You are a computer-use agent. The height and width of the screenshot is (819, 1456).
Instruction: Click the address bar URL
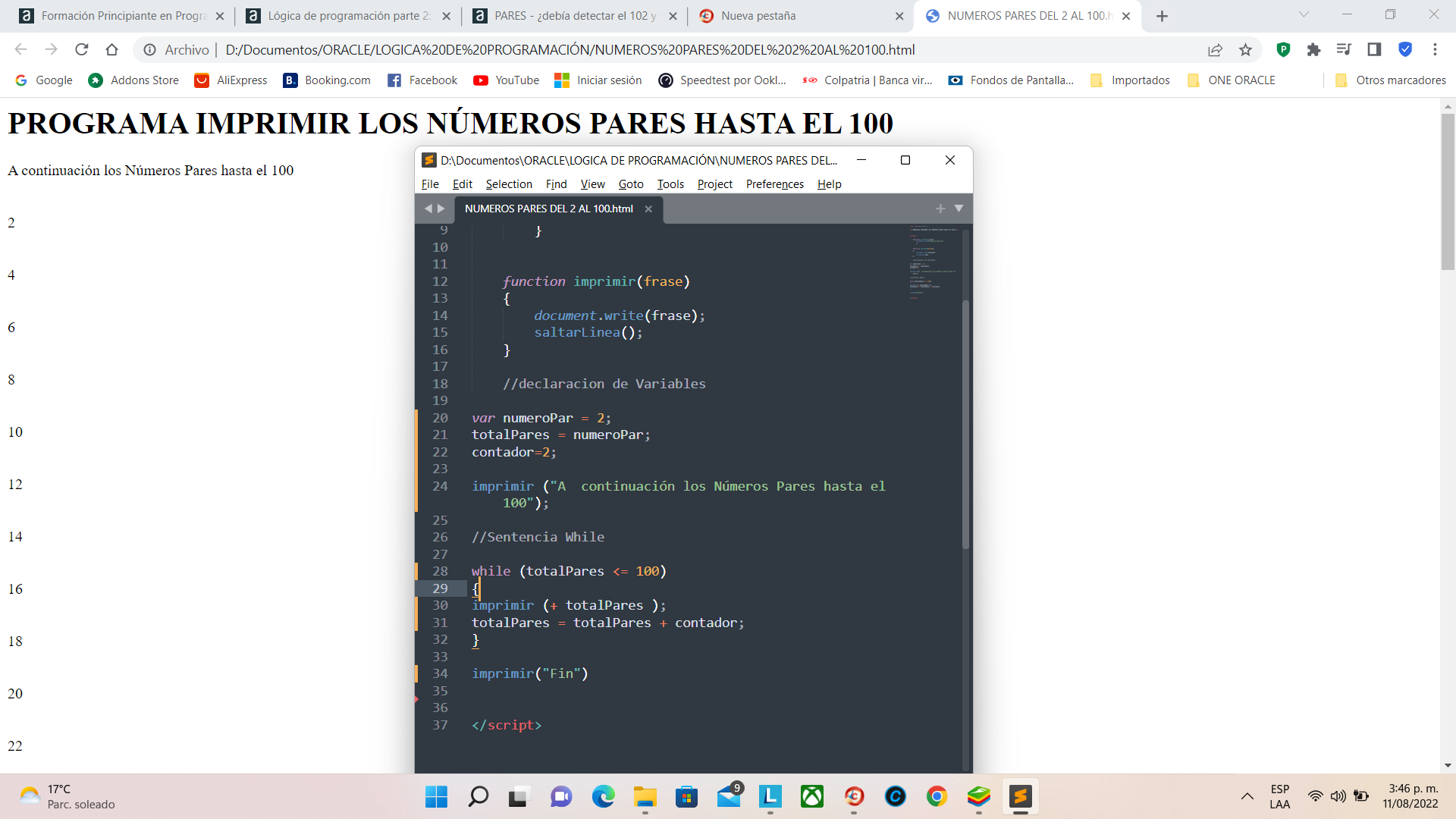pos(570,49)
